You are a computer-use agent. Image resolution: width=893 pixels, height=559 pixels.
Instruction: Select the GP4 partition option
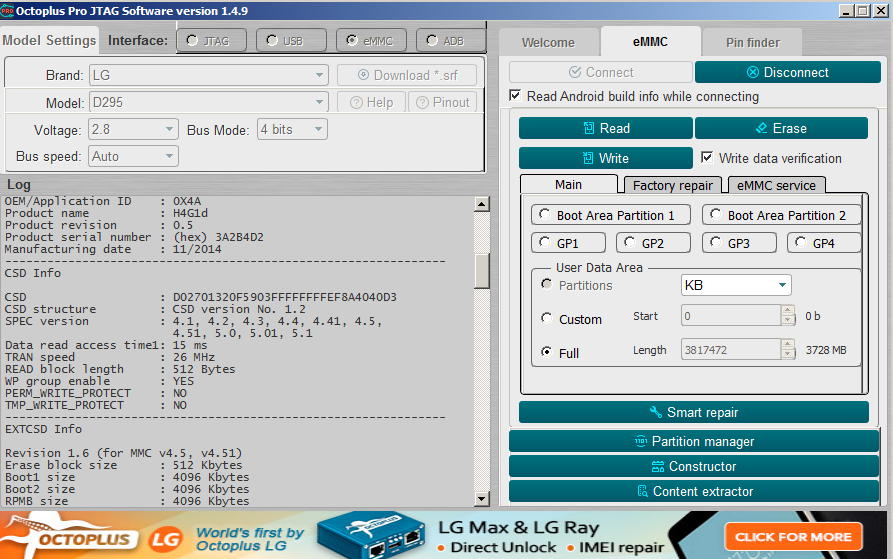[824, 243]
